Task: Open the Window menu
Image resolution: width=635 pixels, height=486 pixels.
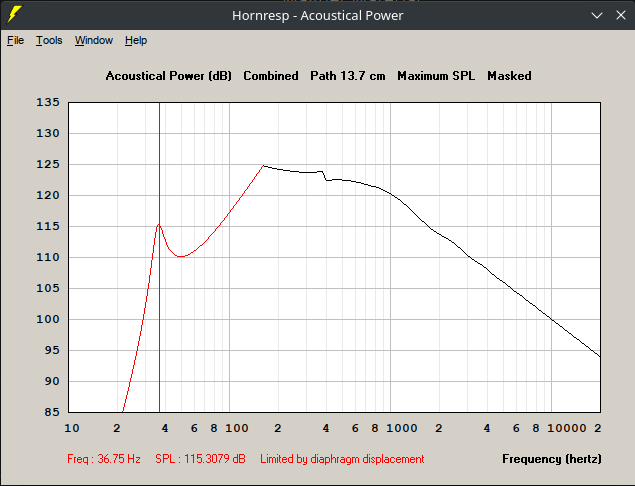Action: (x=94, y=40)
